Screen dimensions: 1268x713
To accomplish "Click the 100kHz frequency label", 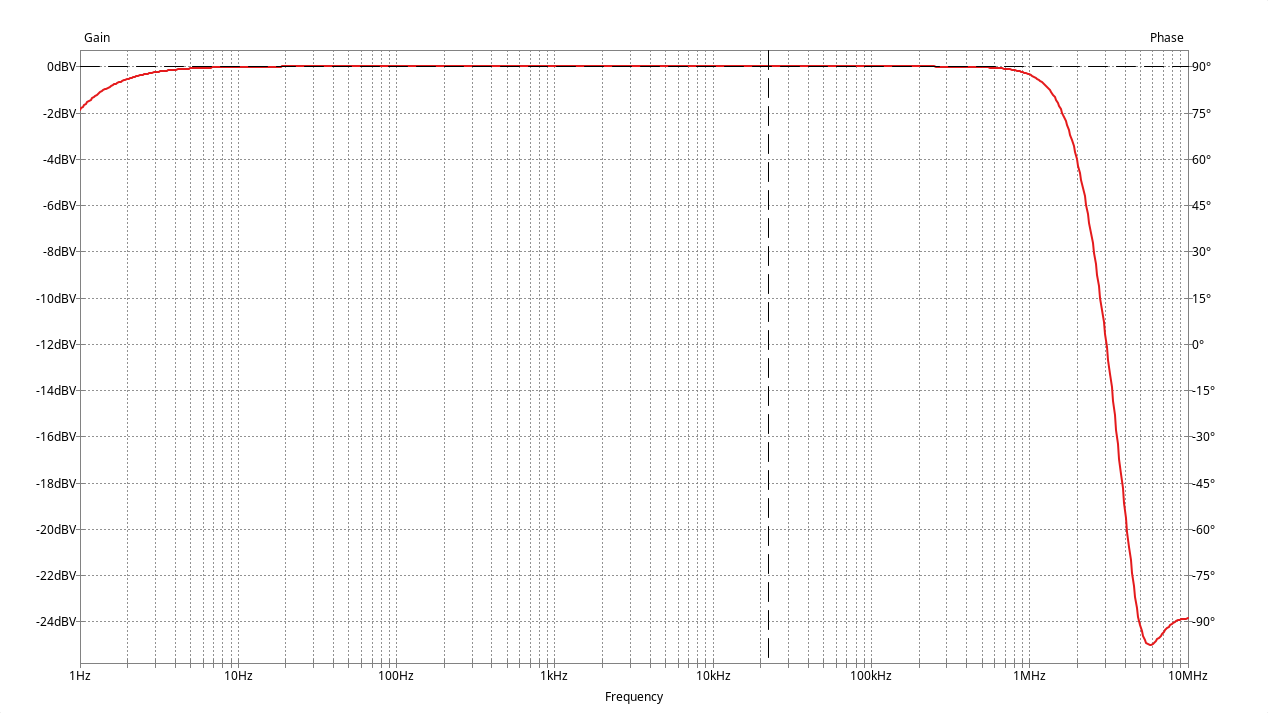I will pyautogui.click(x=871, y=676).
